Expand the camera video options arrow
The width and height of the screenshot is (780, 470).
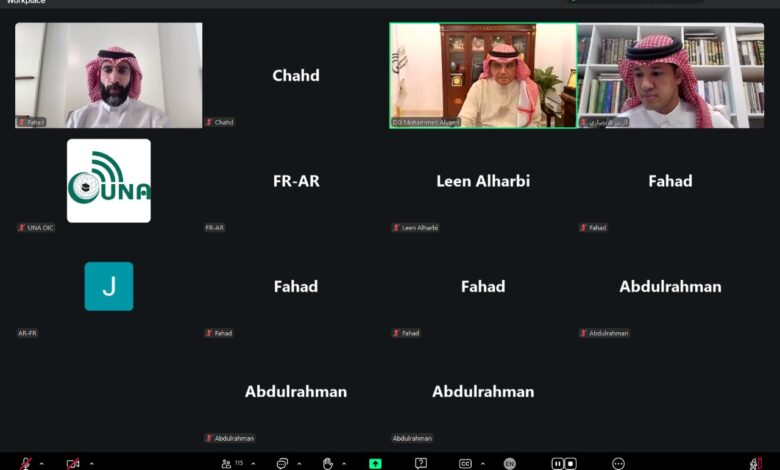(92, 464)
